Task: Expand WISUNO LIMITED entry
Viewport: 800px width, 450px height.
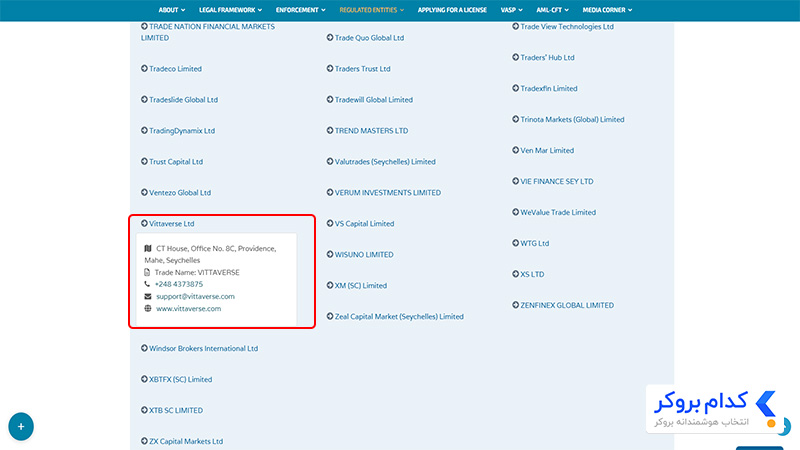Action: coord(360,254)
